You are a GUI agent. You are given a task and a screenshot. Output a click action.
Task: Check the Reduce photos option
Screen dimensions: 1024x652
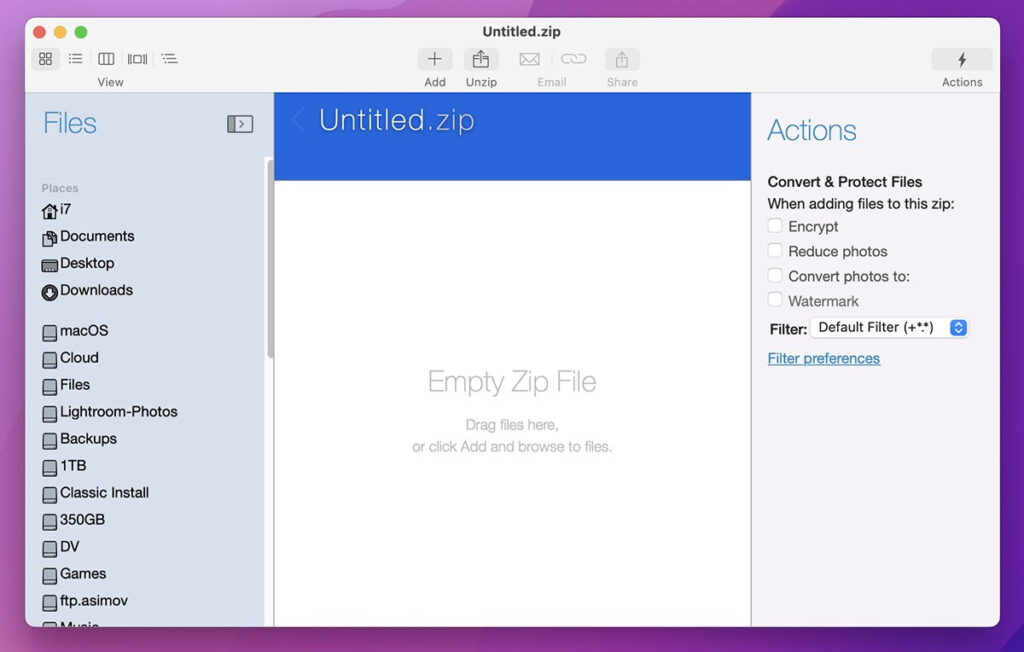click(775, 251)
